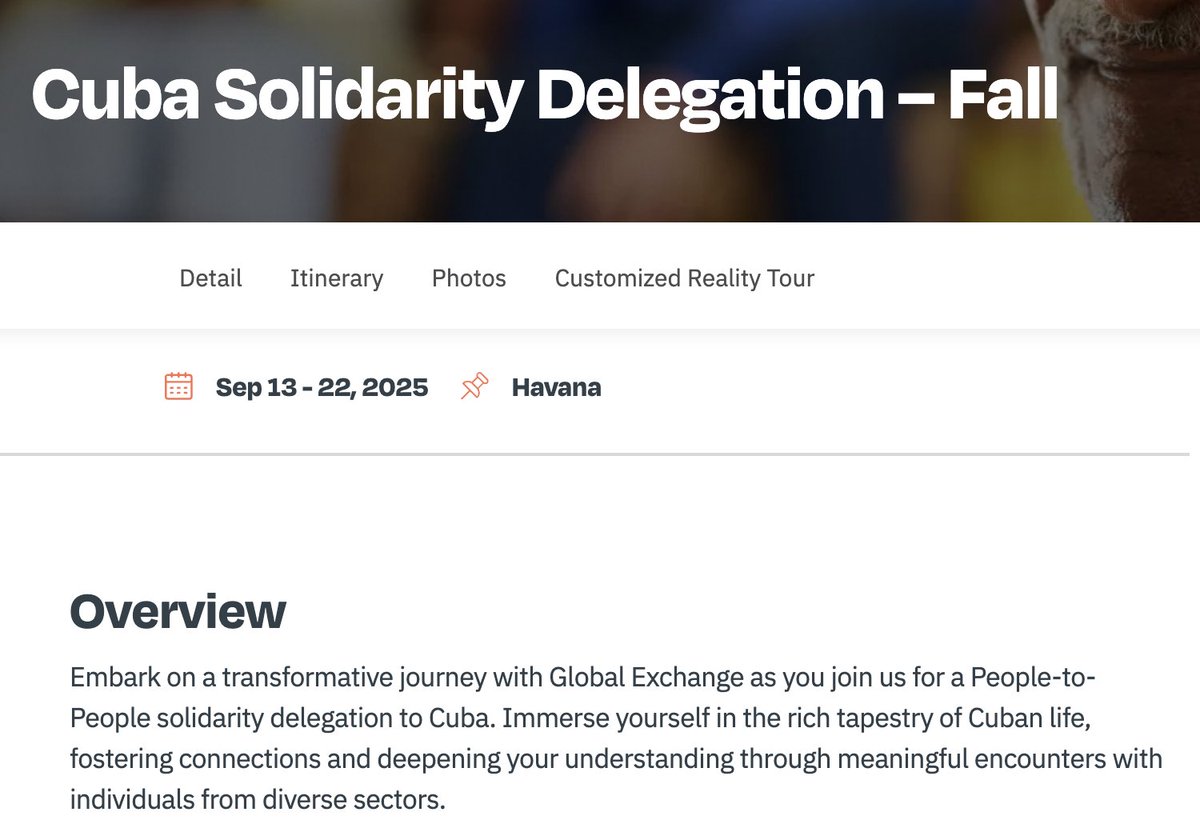Select the Photos tab

(469, 278)
